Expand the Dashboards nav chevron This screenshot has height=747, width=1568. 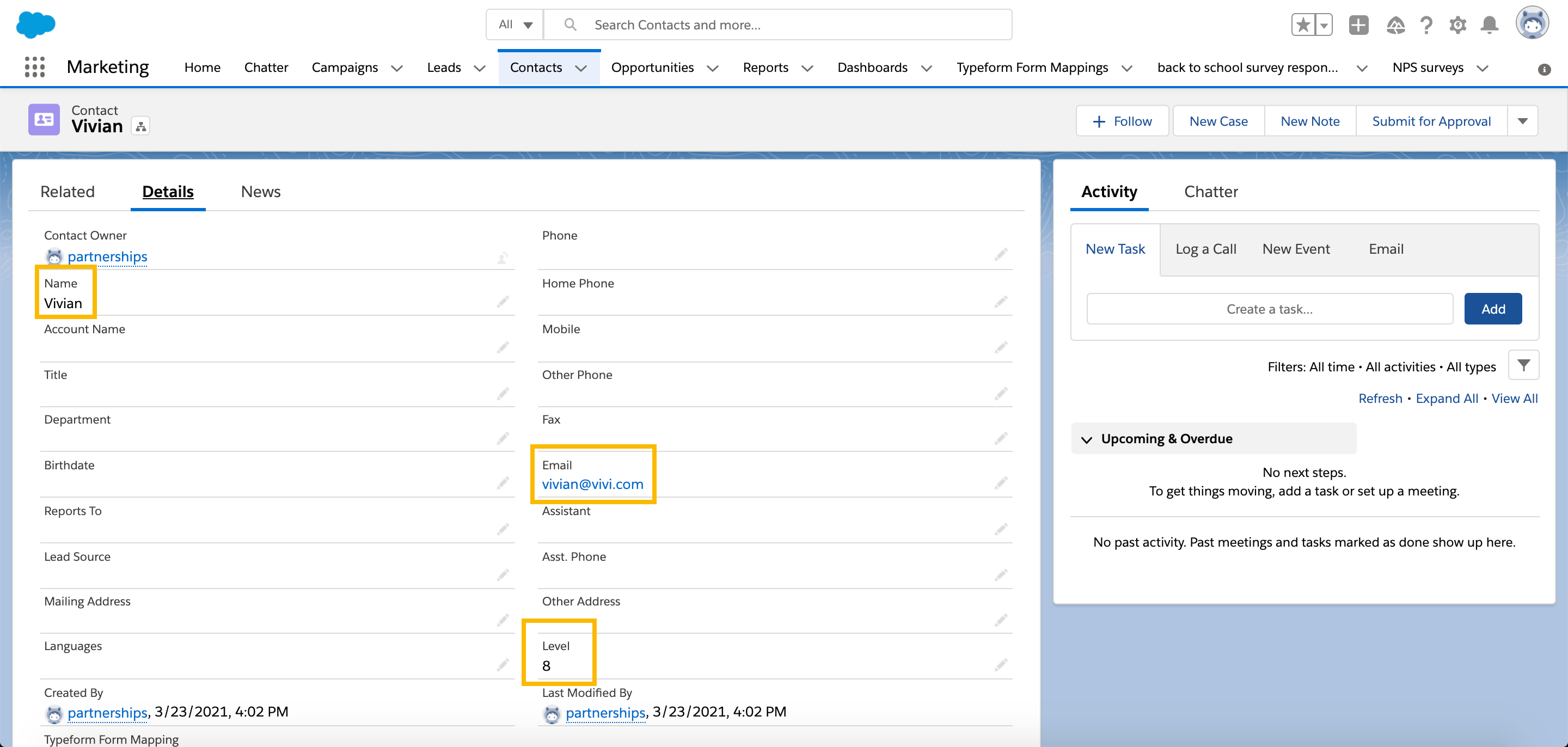tap(927, 68)
